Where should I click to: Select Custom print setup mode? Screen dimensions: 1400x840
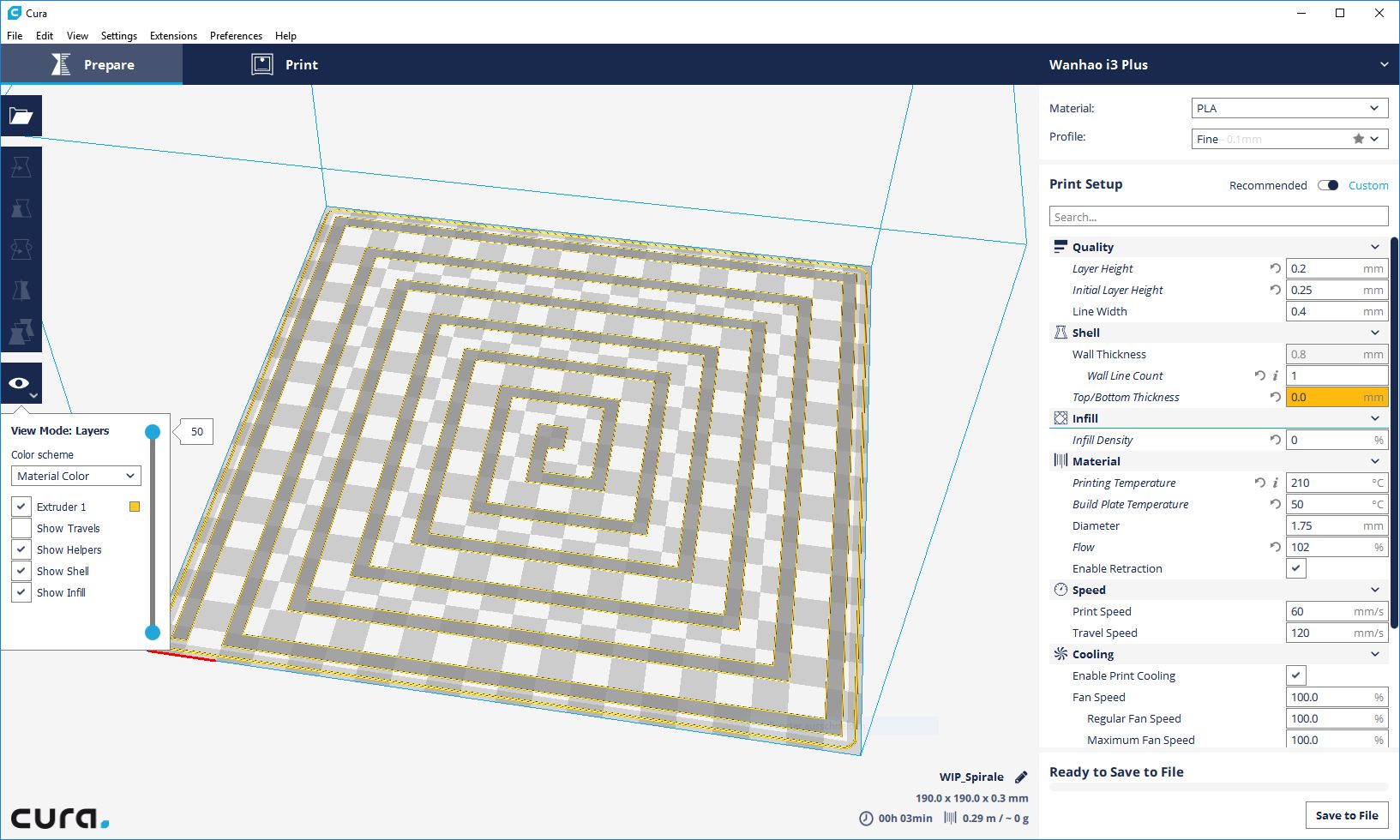[x=1368, y=185]
